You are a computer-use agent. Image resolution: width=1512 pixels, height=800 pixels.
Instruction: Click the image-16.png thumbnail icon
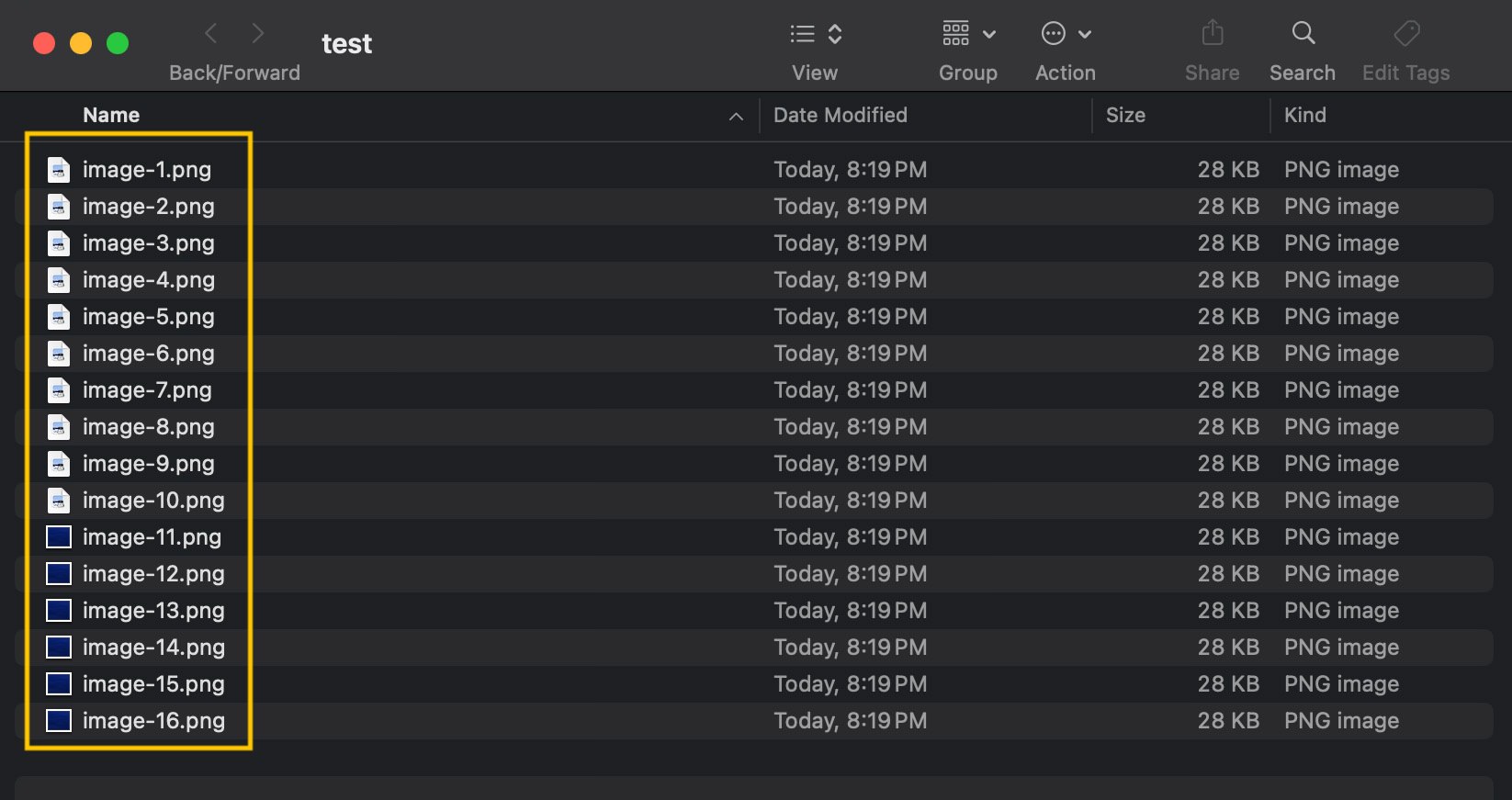click(59, 721)
